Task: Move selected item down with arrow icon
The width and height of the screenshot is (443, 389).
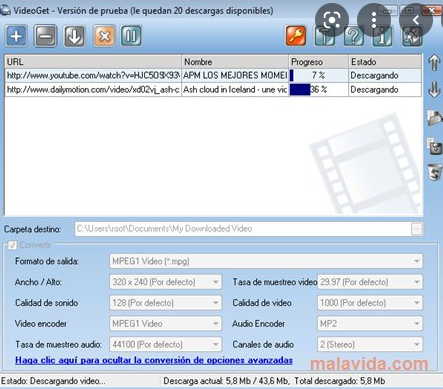Action: tap(434, 89)
